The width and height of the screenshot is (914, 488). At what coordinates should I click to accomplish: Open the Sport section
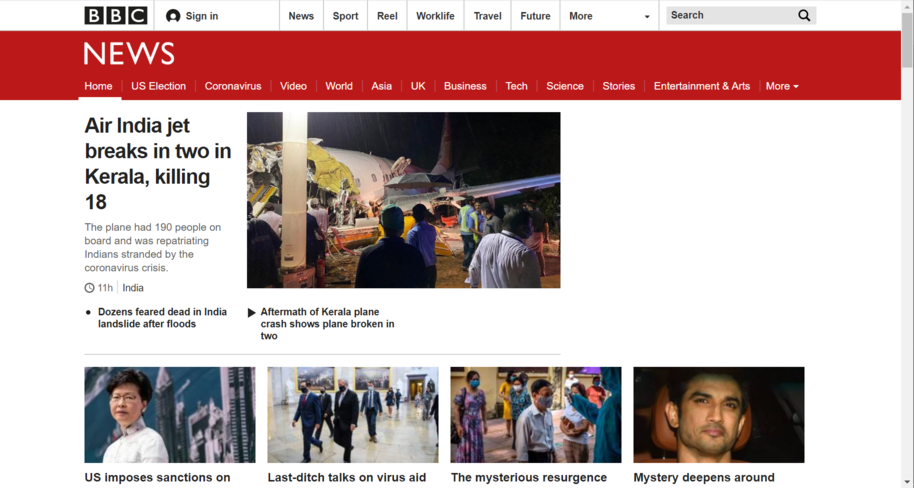[345, 16]
